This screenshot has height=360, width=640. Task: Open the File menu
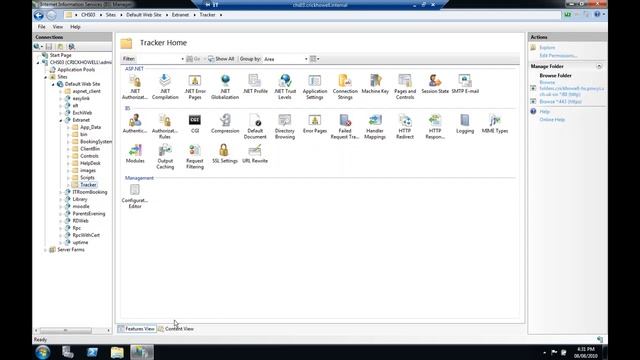click(x=42, y=27)
